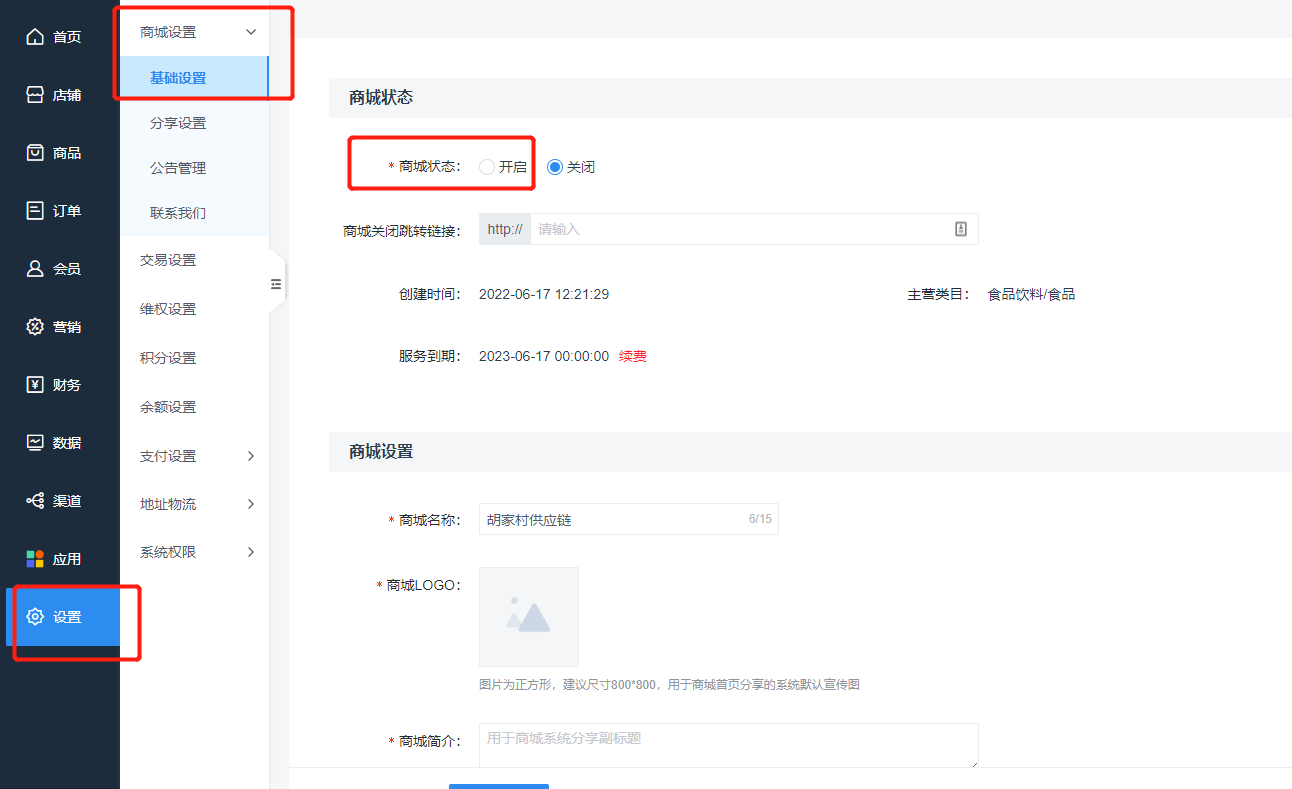Viewport: 1292px width, 789px height.
Task: Expand the 支付设置 submenu arrow
Action: tap(251, 456)
